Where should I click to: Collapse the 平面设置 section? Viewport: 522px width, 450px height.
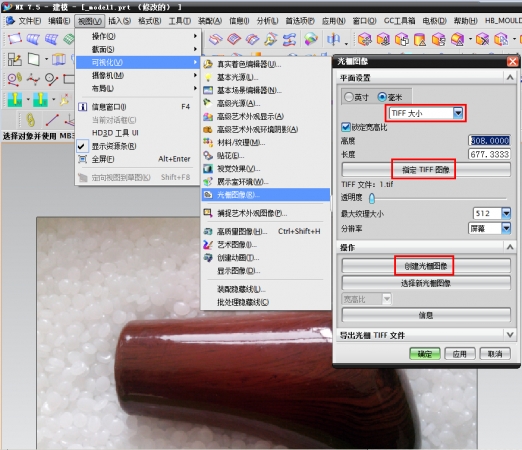pyautogui.click(x=510, y=78)
